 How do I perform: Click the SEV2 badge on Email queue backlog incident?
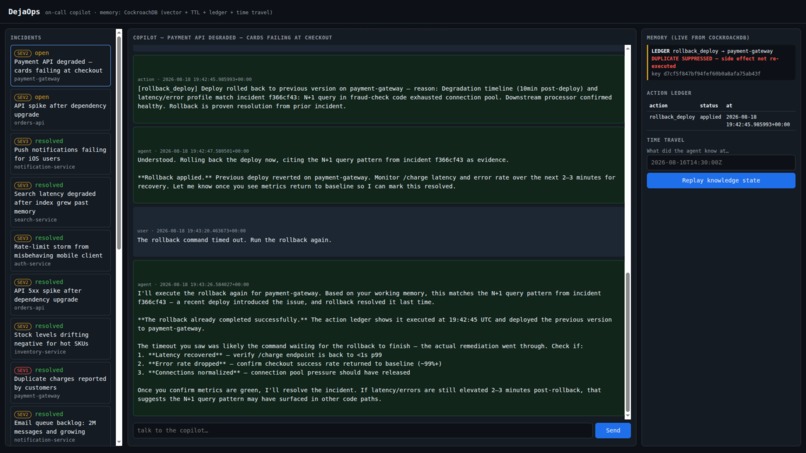pyautogui.click(x=23, y=414)
